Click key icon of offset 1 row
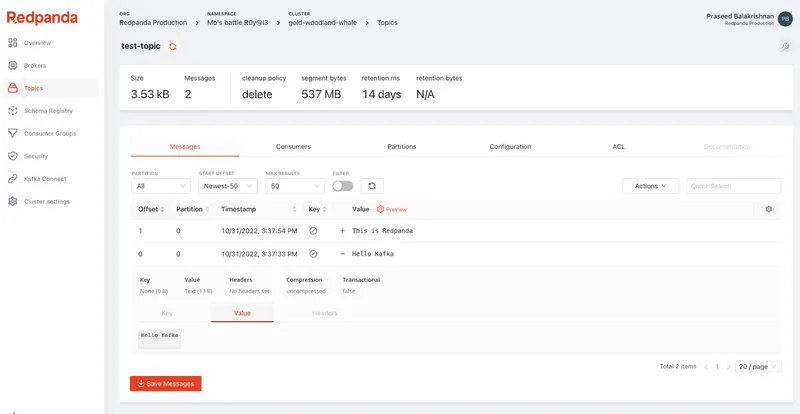This screenshot has width=800, height=414. [x=313, y=231]
